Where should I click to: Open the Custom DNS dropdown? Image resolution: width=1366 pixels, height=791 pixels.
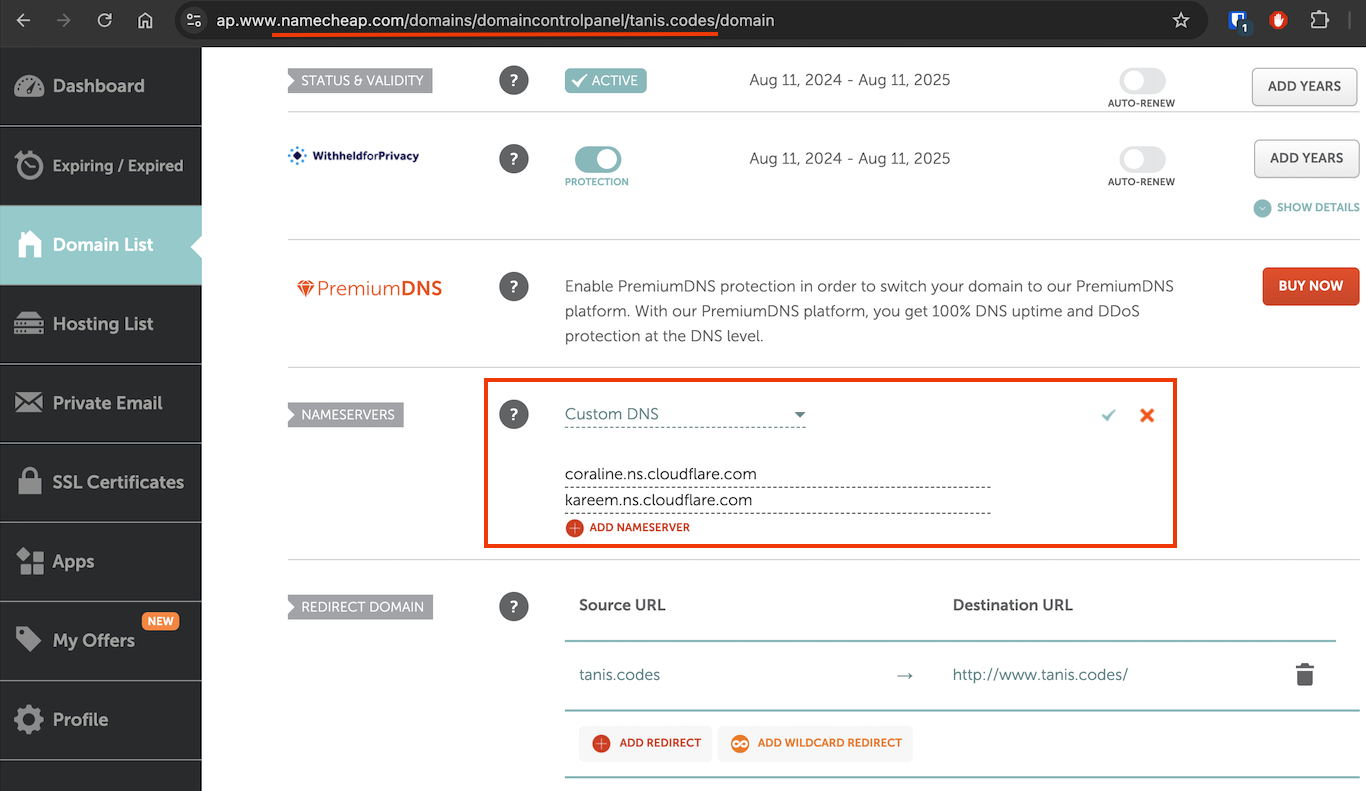point(684,413)
